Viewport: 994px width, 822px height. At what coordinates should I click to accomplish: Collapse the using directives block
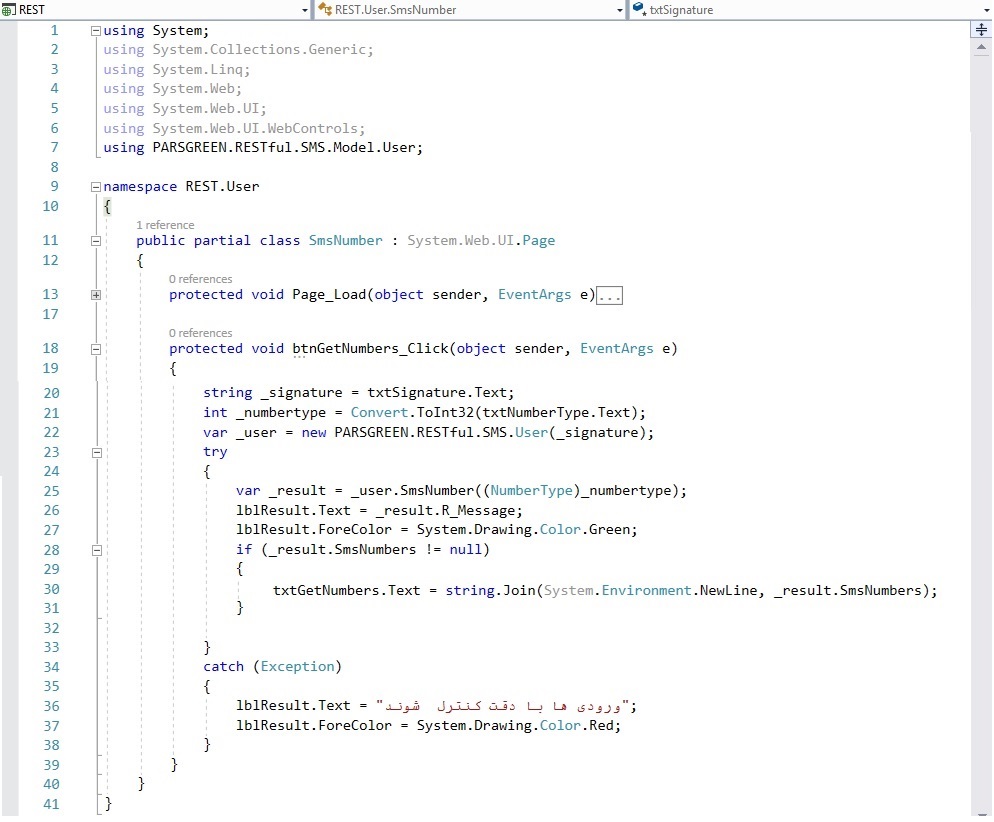pos(96,30)
